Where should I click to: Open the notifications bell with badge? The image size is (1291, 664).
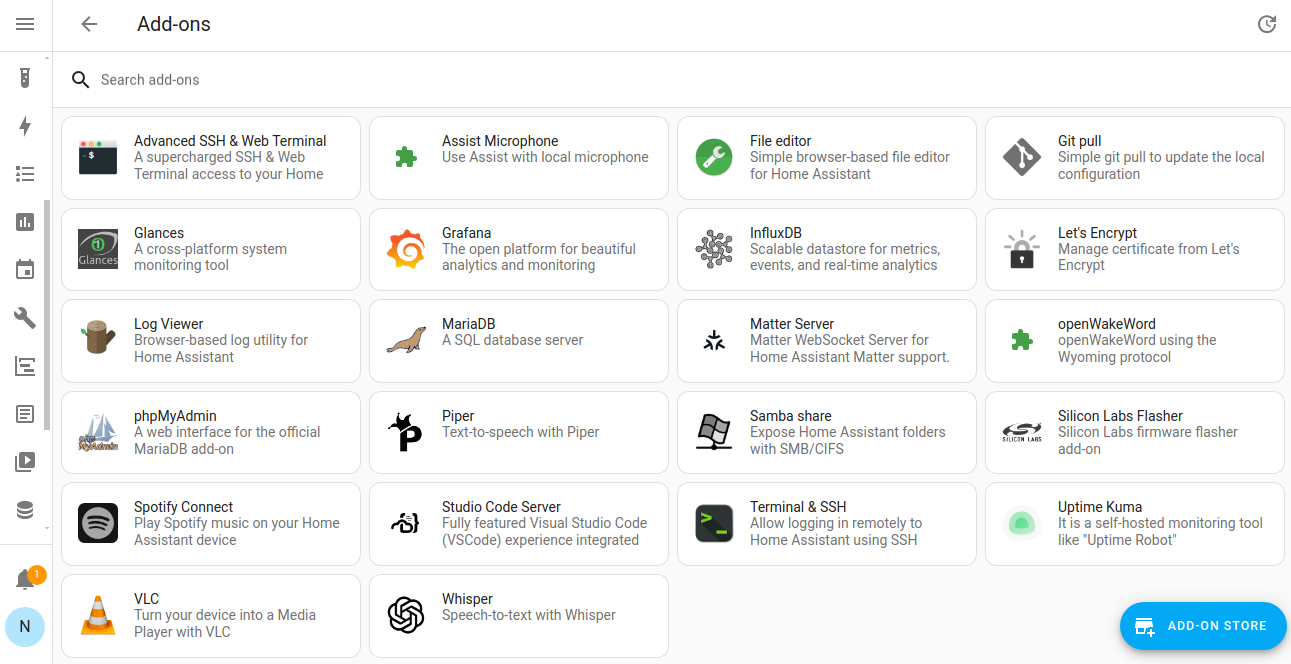(x=25, y=578)
